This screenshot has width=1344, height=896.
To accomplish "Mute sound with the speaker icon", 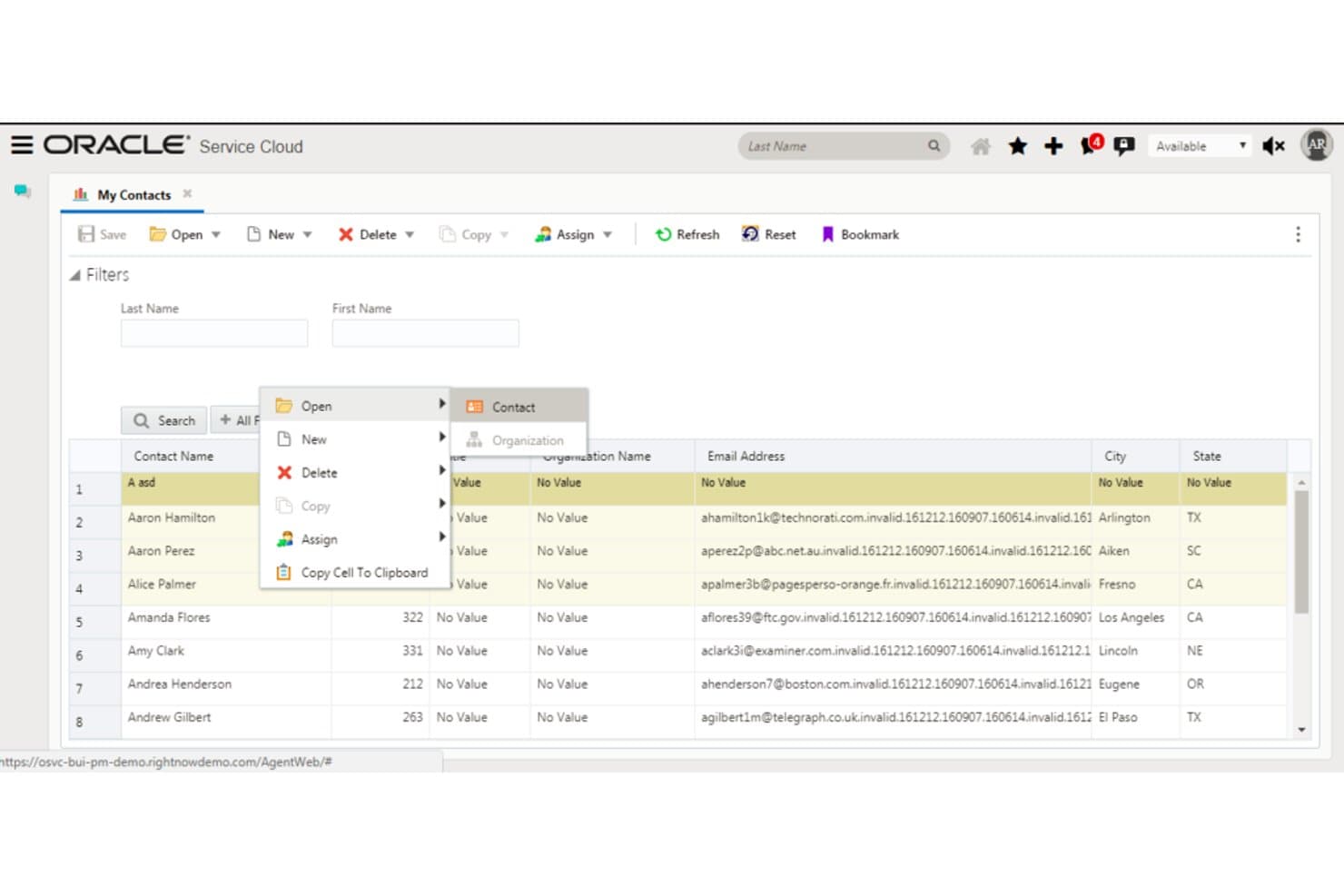I will (1274, 146).
